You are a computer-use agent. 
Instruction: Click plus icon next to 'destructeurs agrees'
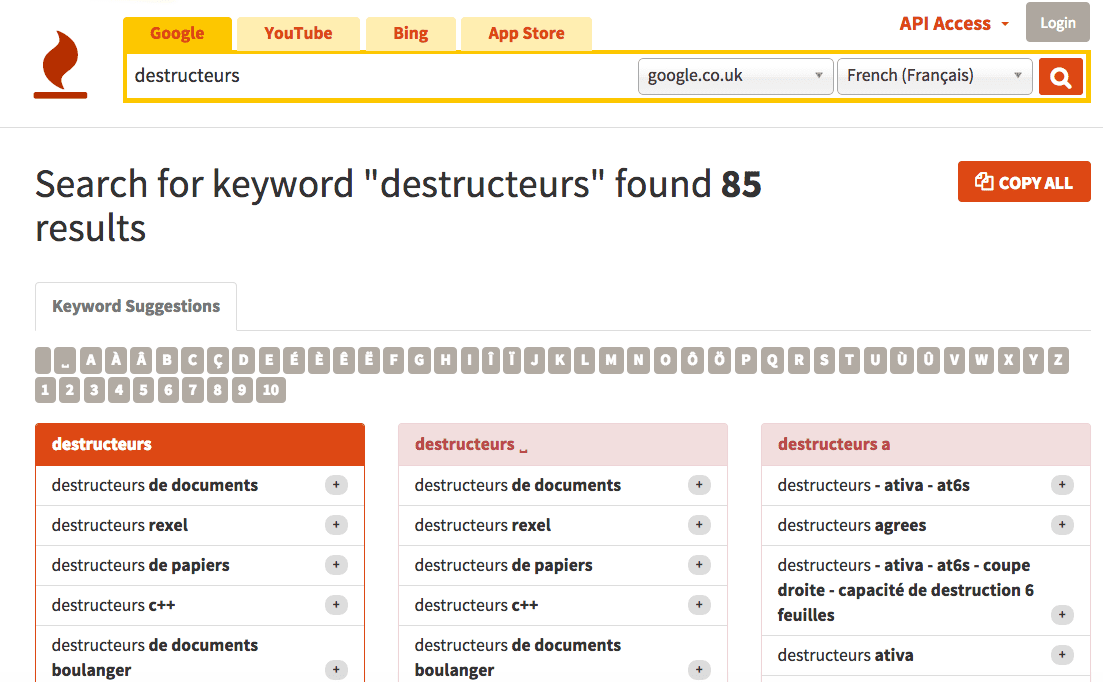pos(1062,525)
